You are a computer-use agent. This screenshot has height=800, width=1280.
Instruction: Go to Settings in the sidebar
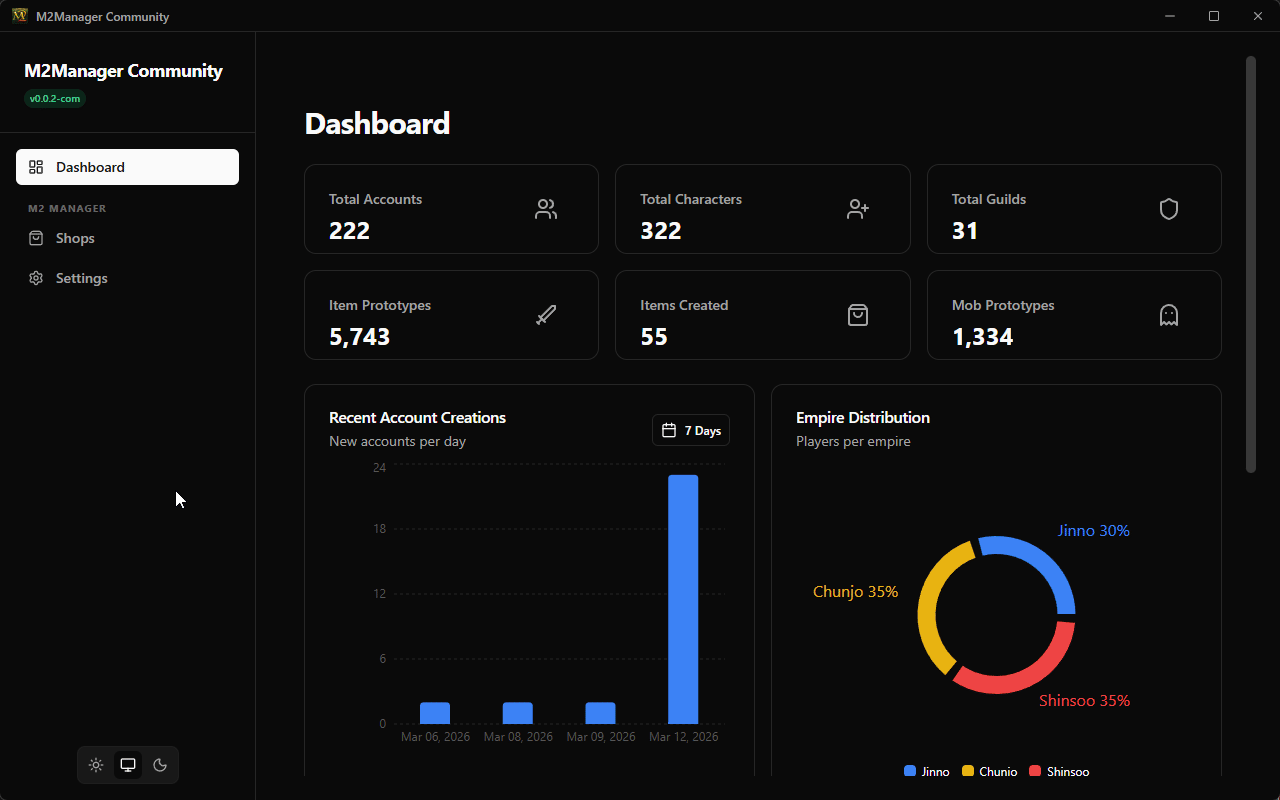(81, 278)
